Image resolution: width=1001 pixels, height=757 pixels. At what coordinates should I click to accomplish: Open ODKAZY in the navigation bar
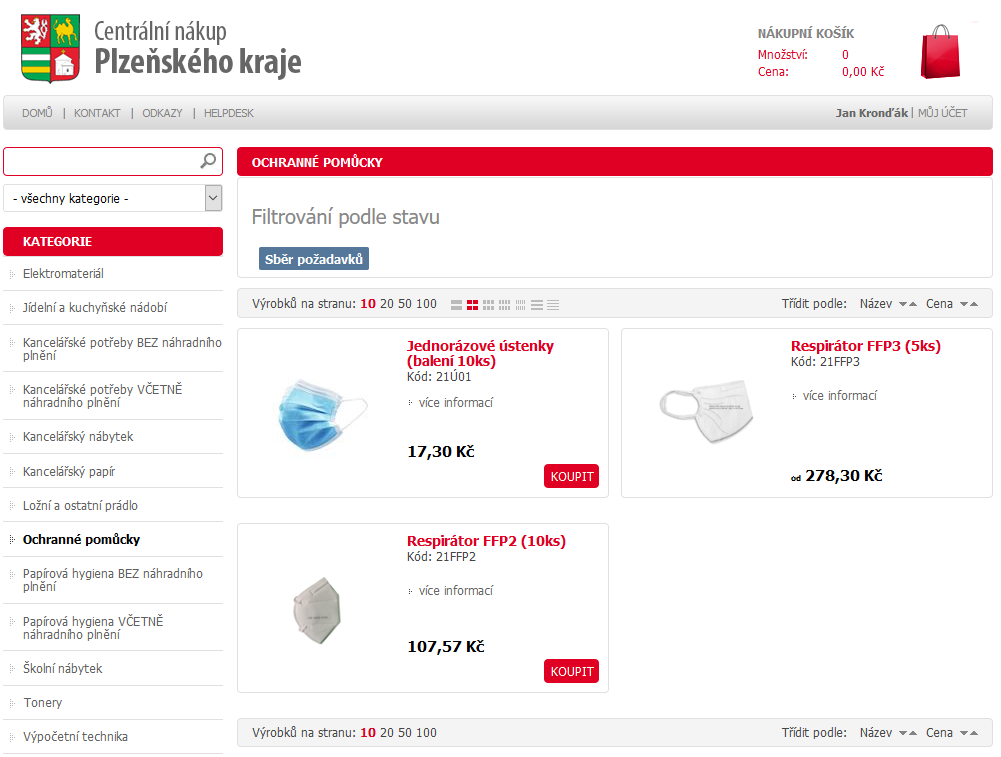pos(162,113)
